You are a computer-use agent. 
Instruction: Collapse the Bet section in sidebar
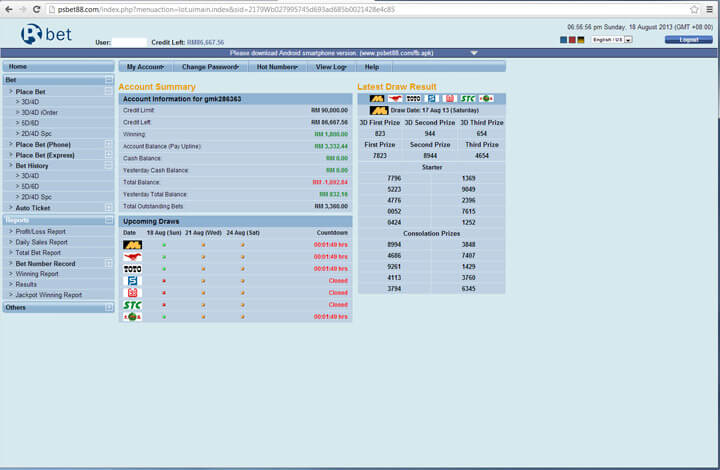point(108,79)
